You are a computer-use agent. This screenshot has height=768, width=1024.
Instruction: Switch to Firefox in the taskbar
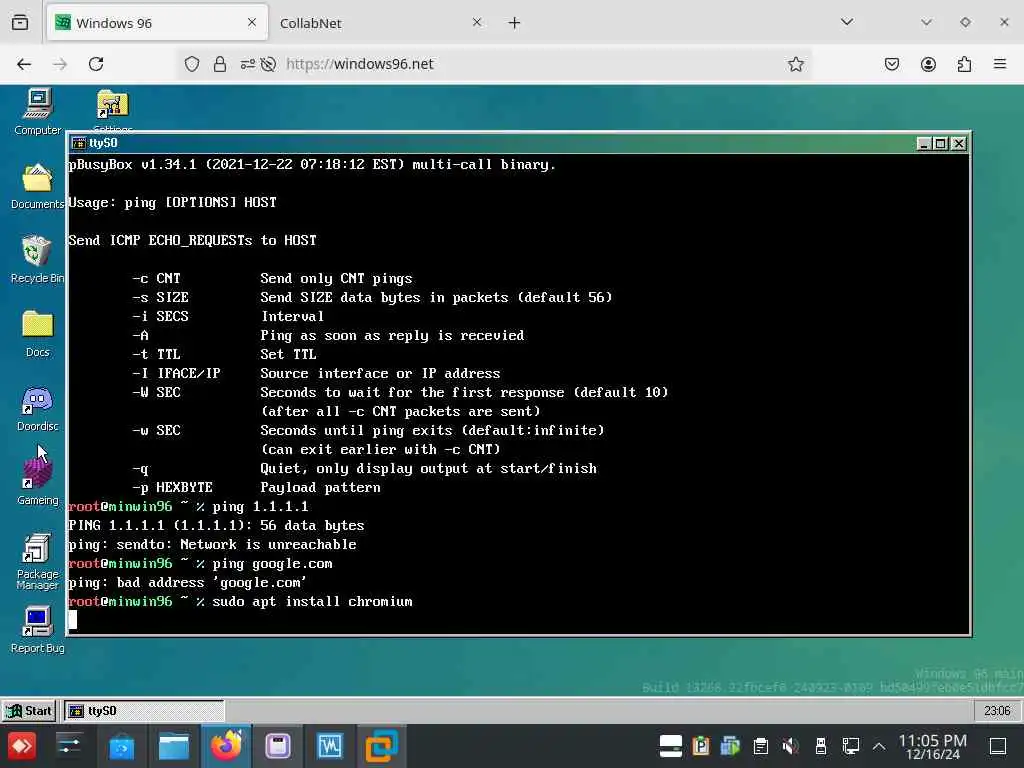pos(226,746)
